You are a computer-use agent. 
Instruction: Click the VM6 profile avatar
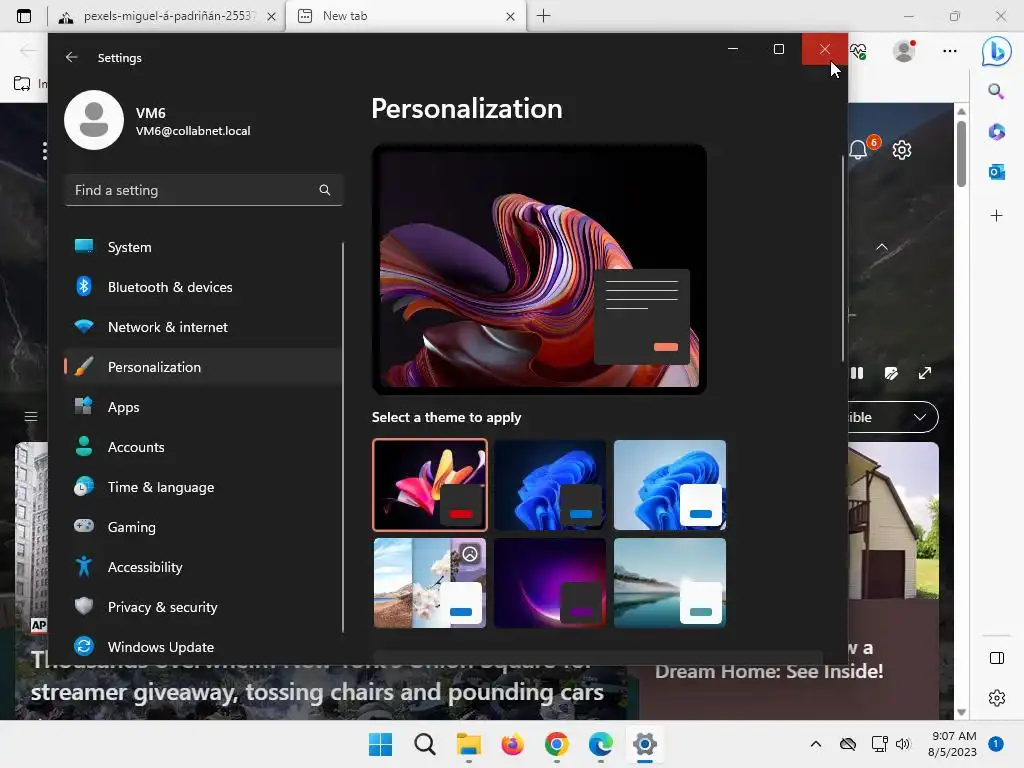coord(94,120)
